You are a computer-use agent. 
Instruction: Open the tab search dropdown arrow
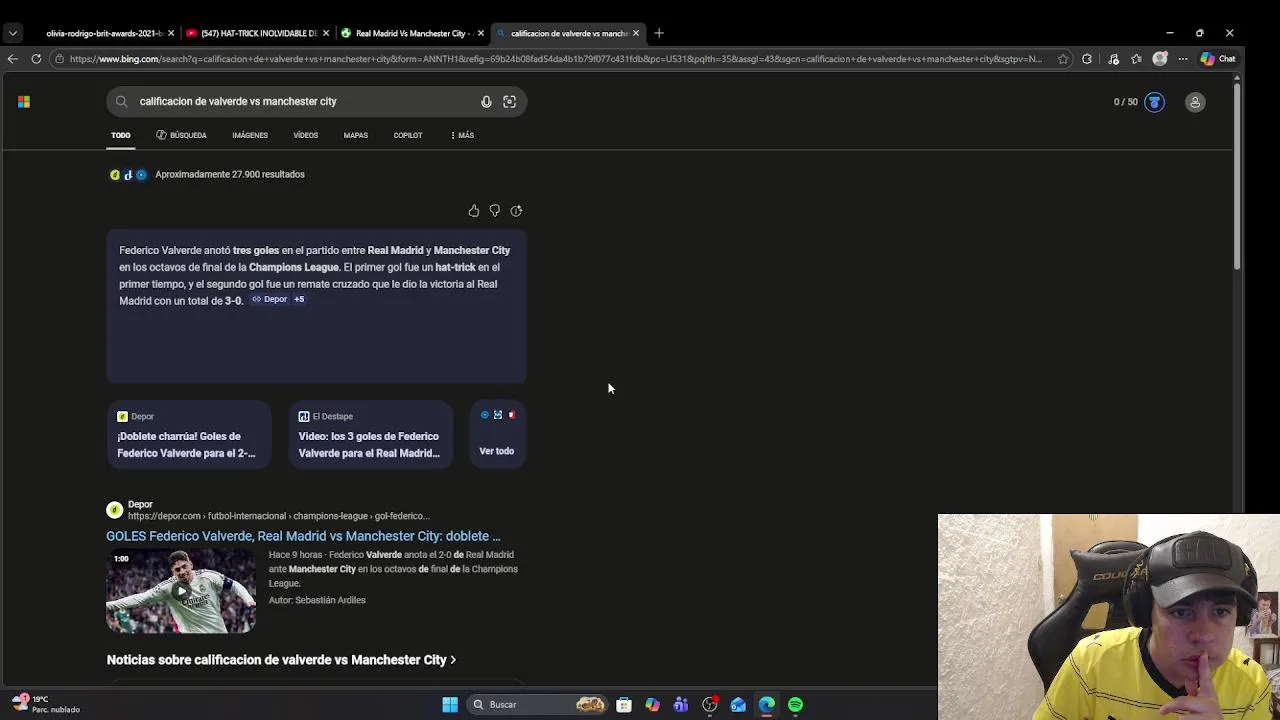click(12, 33)
